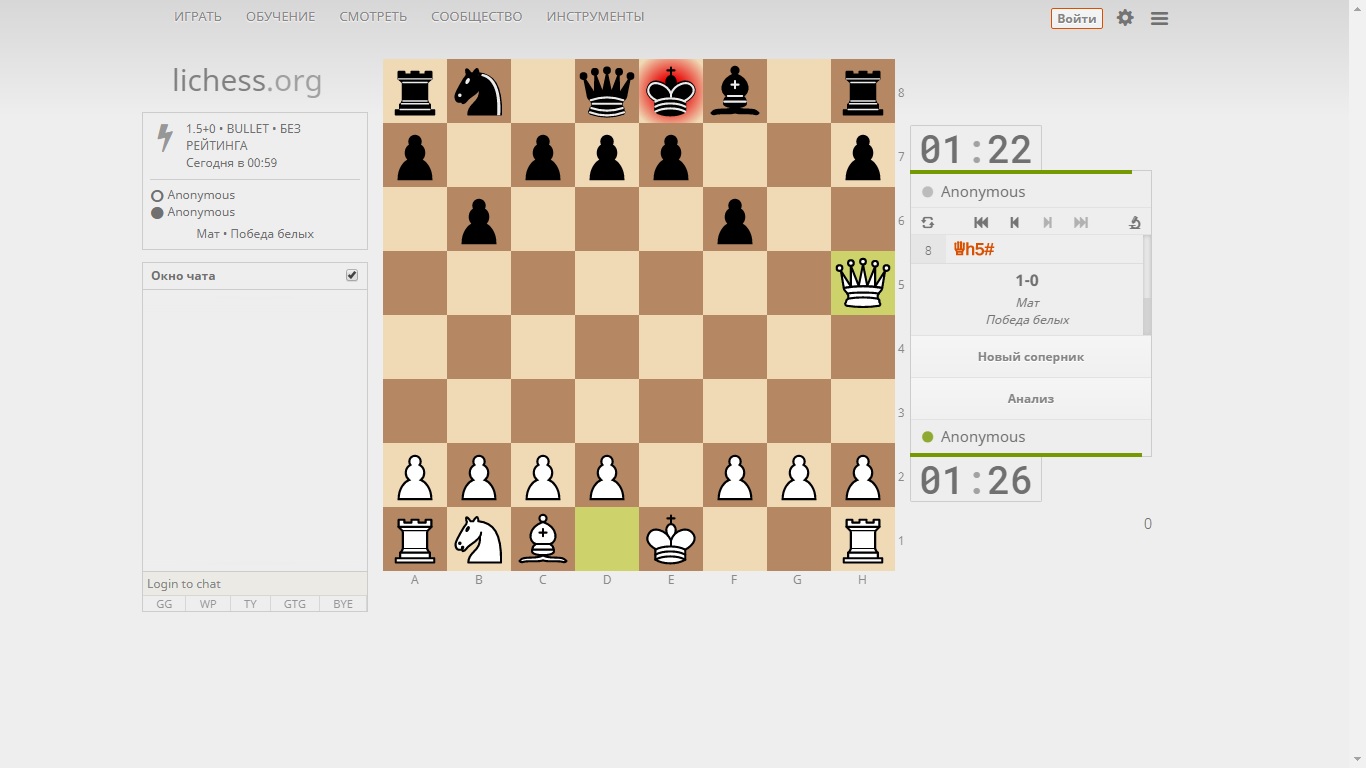The image size is (1366, 768).
Task: Toggle the chat window checkbox
Action: (352, 275)
